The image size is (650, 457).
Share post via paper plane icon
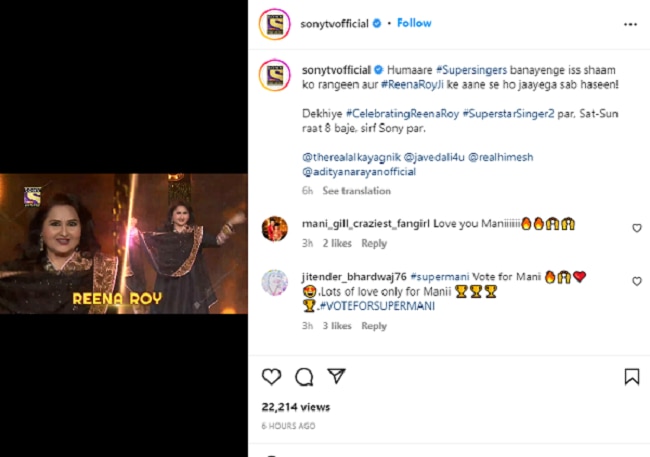tap(337, 376)
